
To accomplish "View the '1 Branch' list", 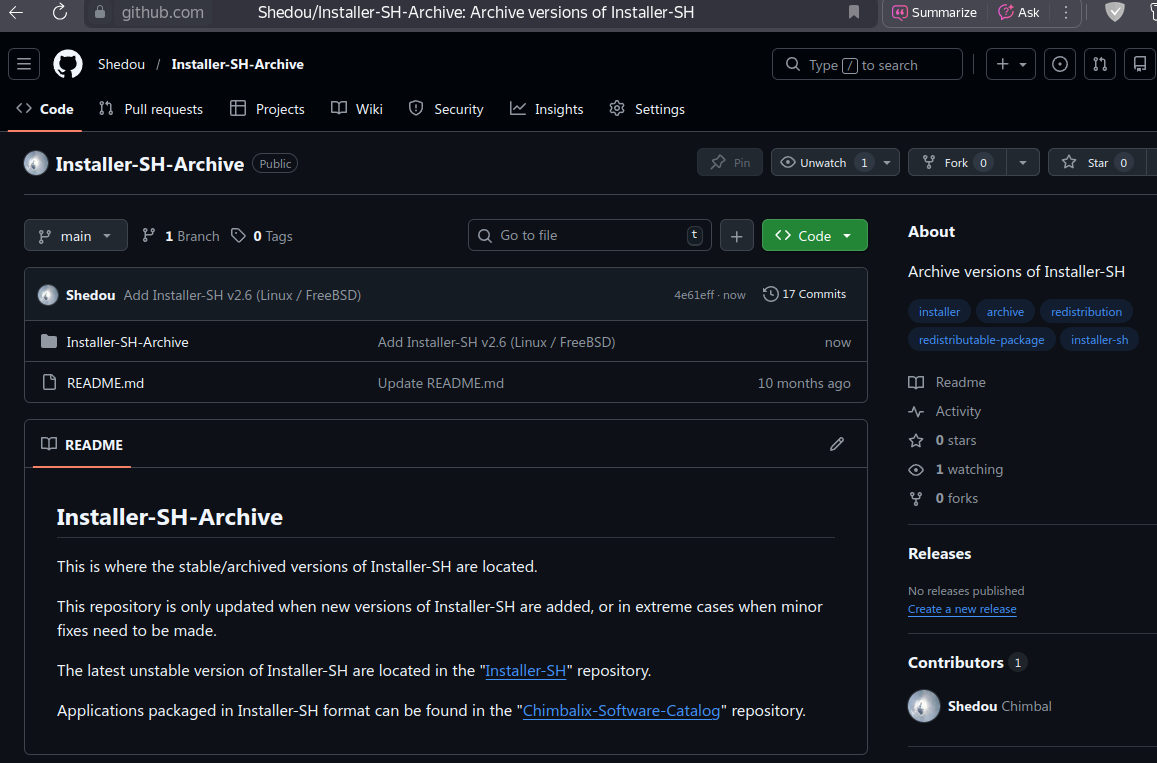I will click(x=181, y=235).
